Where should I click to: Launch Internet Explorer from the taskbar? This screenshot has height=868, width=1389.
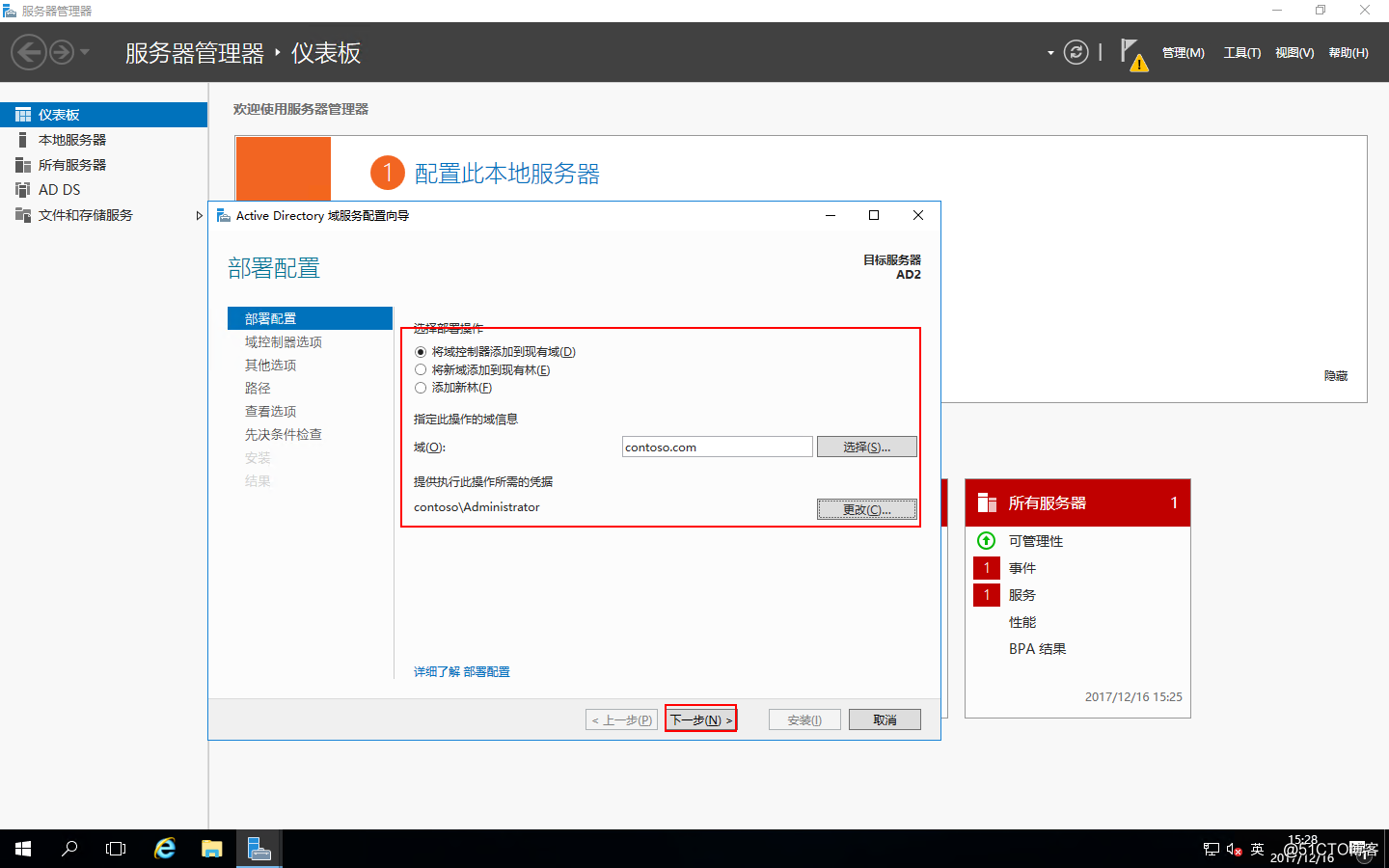coord(165,849)
